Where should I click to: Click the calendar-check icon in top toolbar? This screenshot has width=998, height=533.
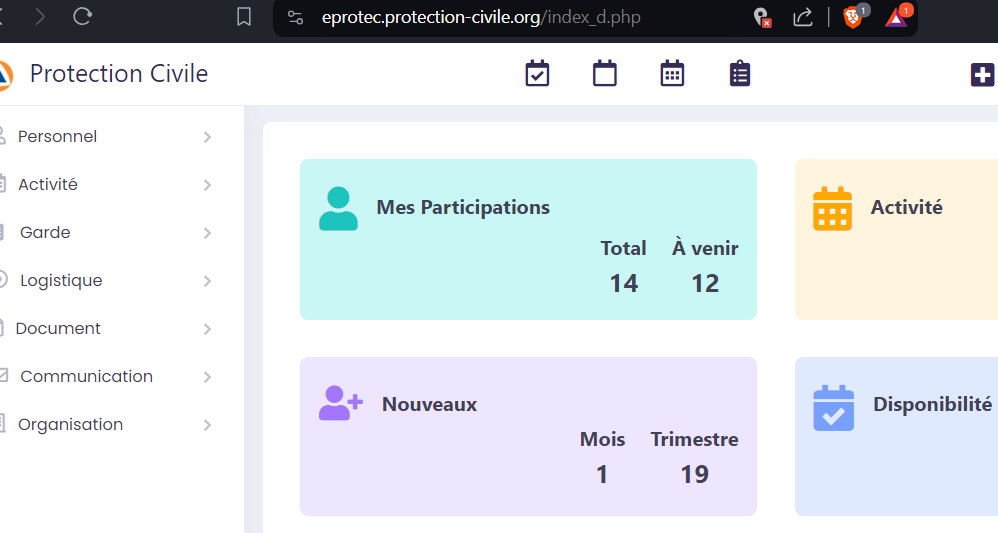(x=537, y=74)
